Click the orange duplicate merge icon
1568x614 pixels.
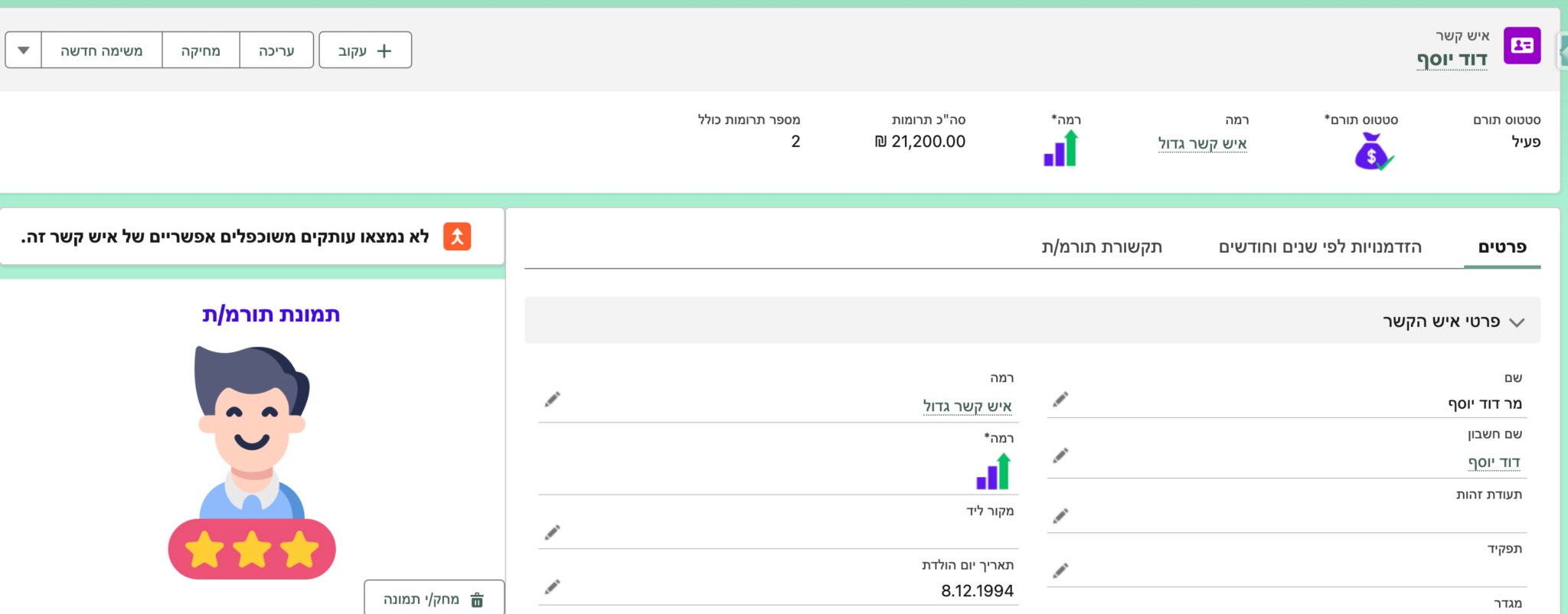(457, 237)
